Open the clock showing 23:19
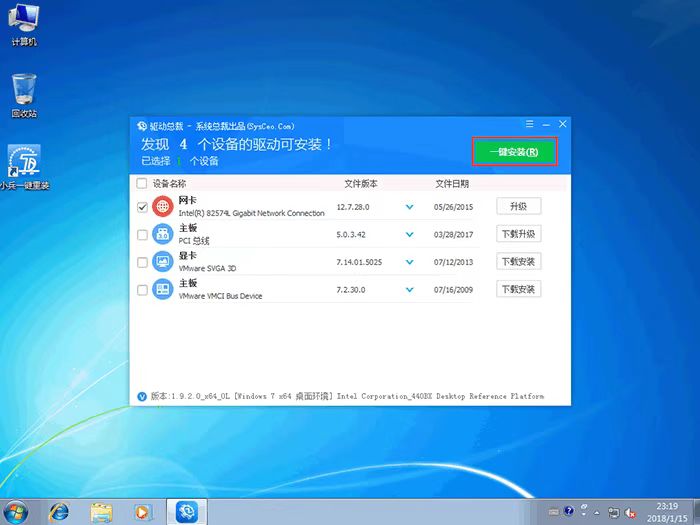Screen dimensions: 700x525 (x=667, y=512)
